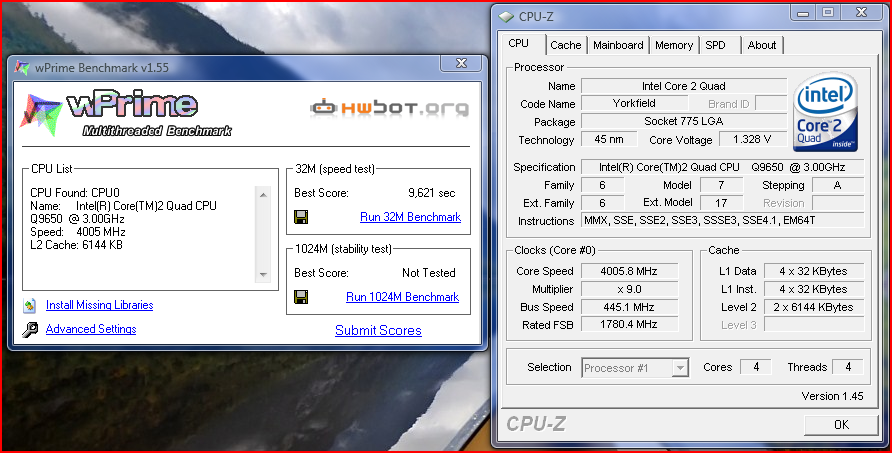The width and height of the screenshot is (892, 453).
Task: Click the Multiplier value x 9.0
Action: point(629,289)
